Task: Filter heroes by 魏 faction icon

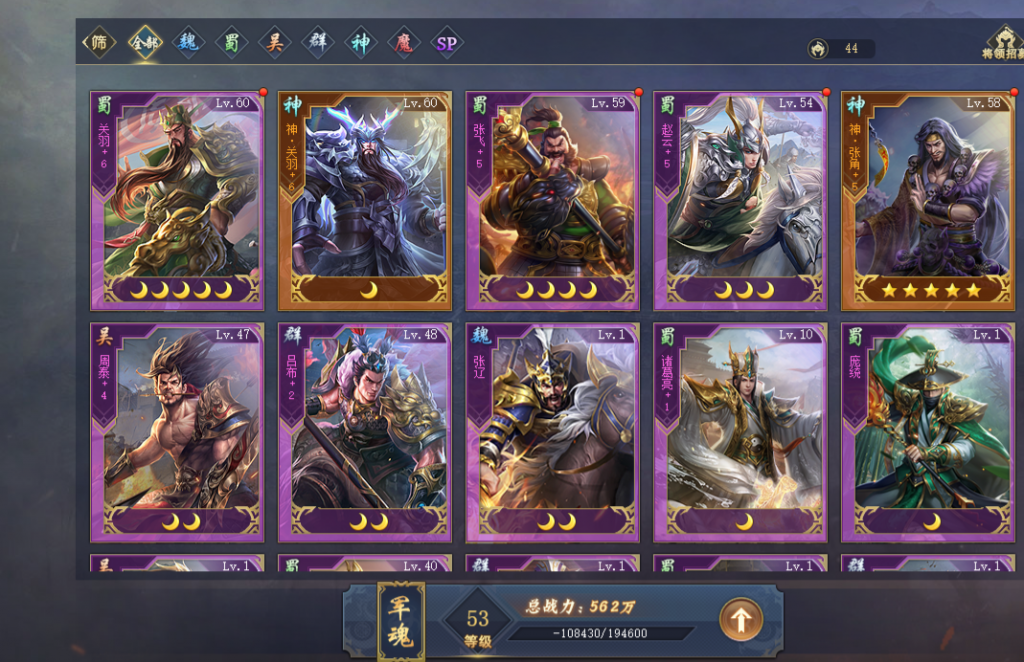Action: click(x=188, y=42)
